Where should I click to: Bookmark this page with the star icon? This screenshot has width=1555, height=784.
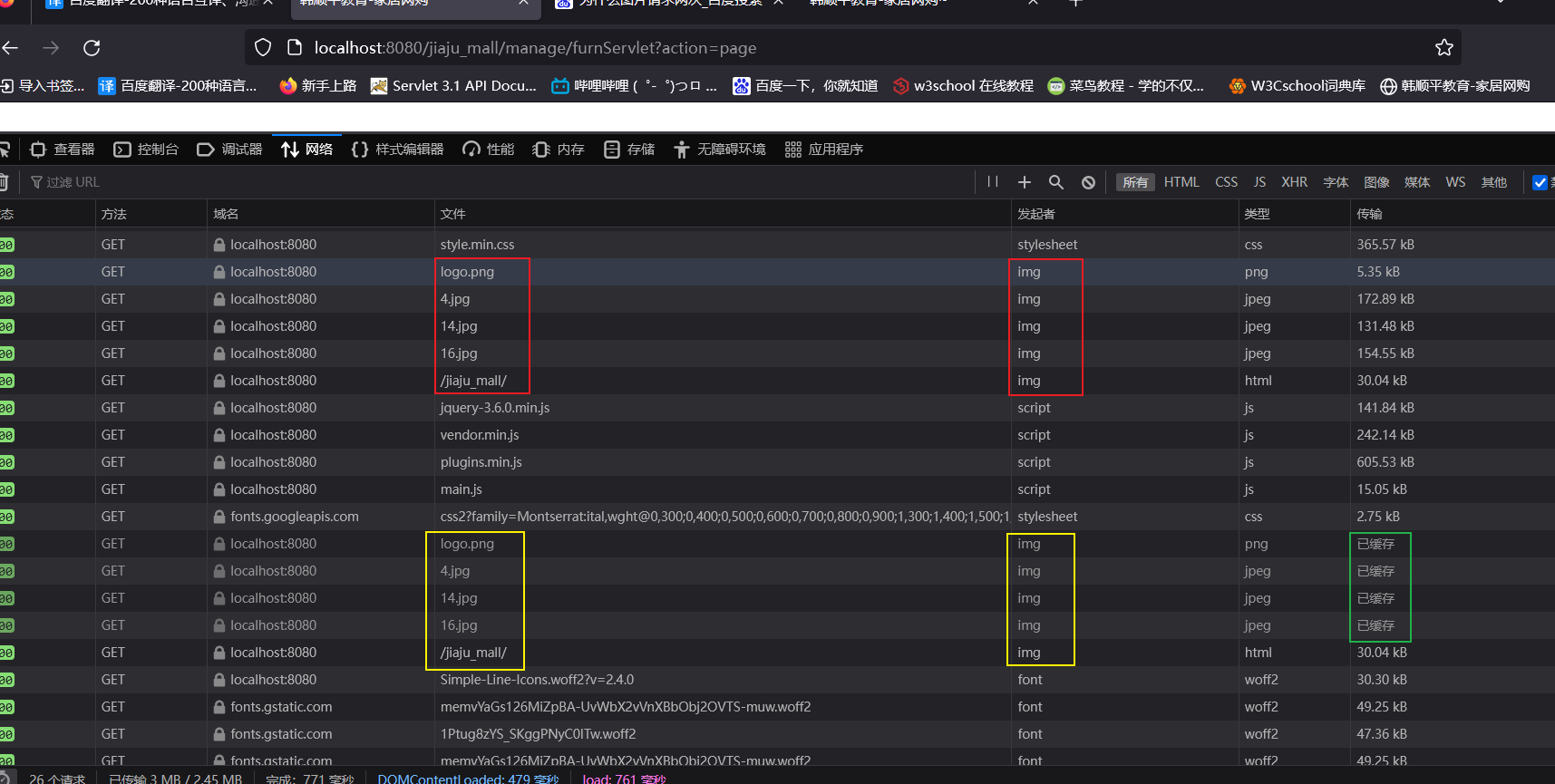click(x=1444, y=47)
